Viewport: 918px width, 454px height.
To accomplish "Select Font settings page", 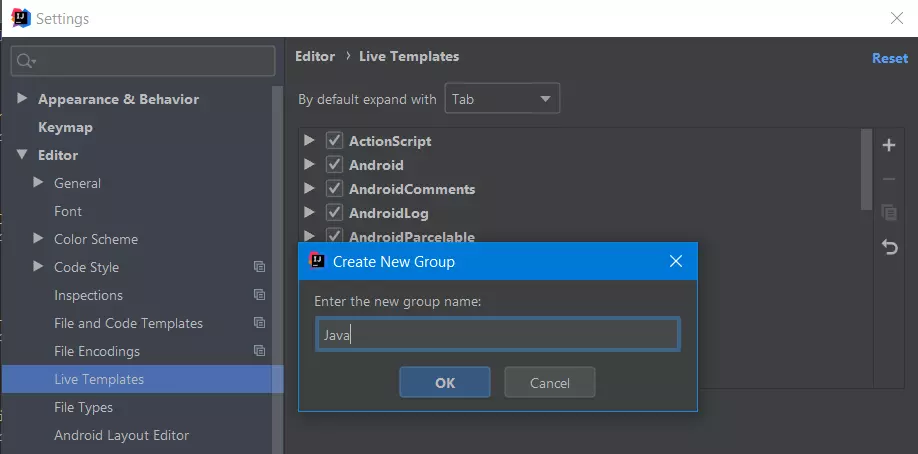I will click(x=68, y=211).
